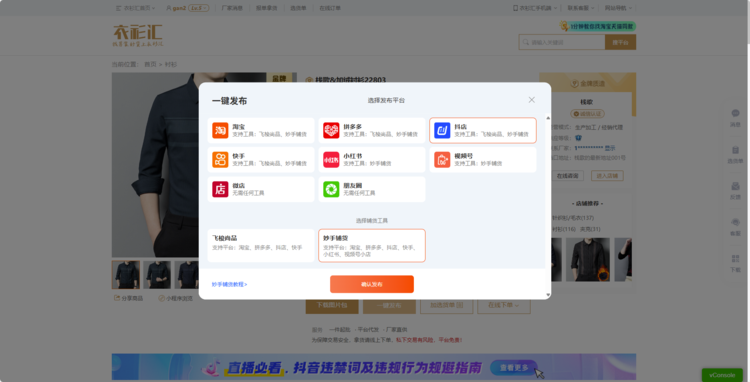Screen dimensions: 750x382
Task: Click 查看更多 on bottom banner
Action: pyautogui.click(x=514, y=368)
